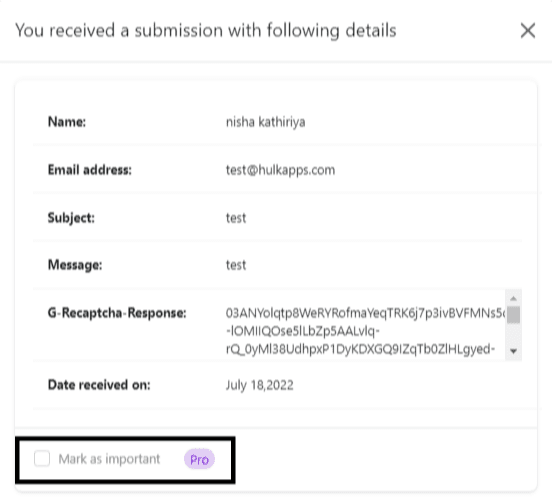Click the scroll down arrow in recaptcha field
This screenshot has height=503, width=552.
click(x=513, y=351)
